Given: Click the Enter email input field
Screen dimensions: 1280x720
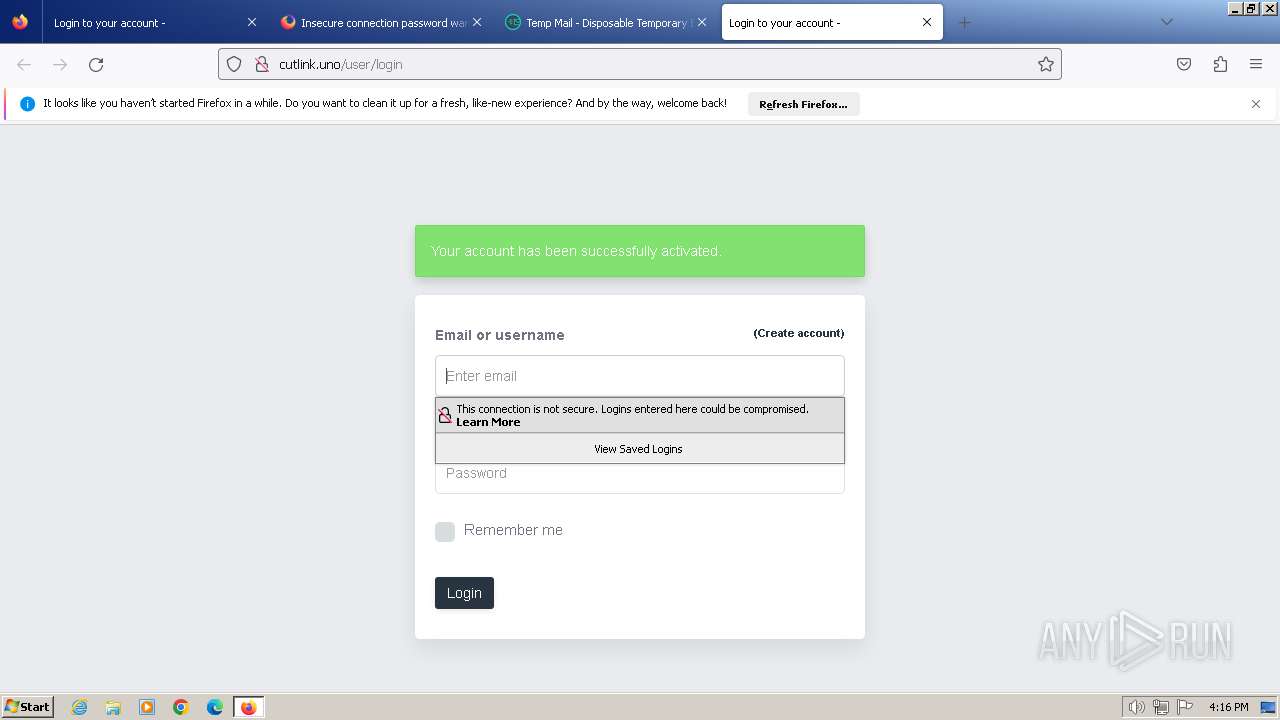Looking at the screenshot, I should [640, 376].
